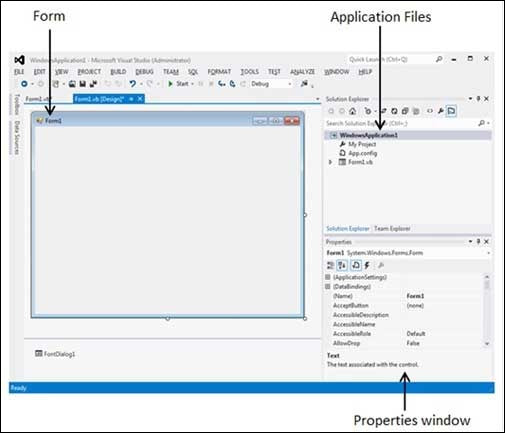Open the Undo history dropdown arrow
Screen dimensions: 505x433
141,84
